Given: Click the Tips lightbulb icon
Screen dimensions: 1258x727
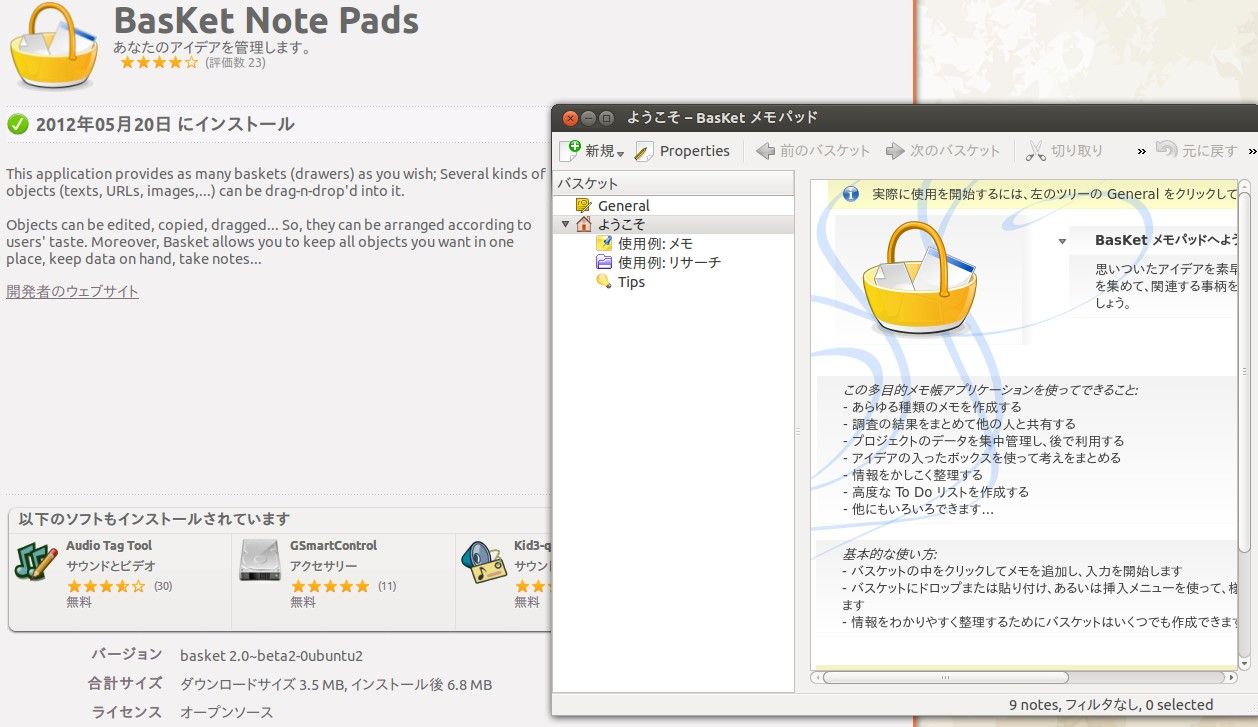Looking at the screenshot, I should point(603,282).
